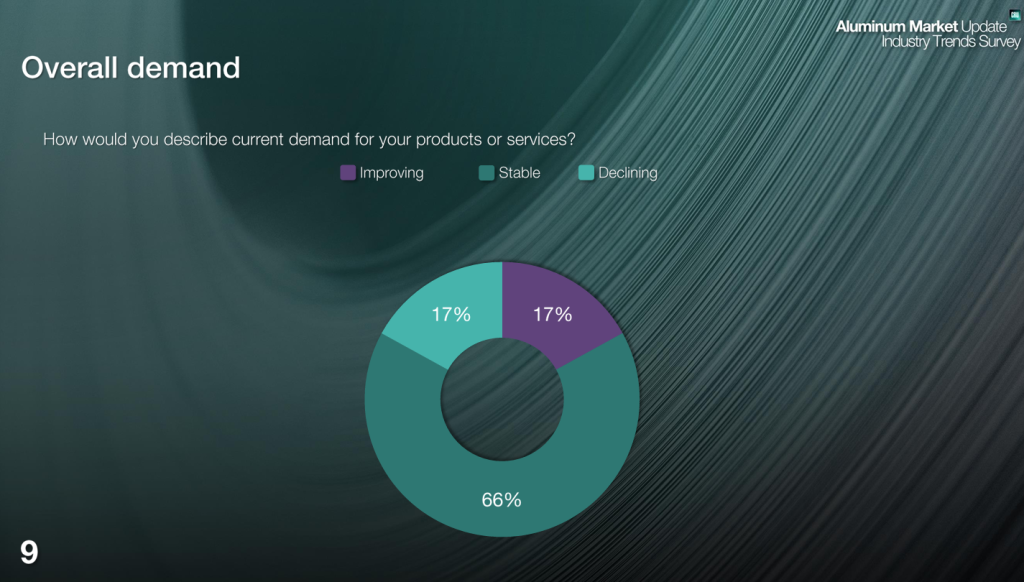Click the survey question text line
This screenshot has height=582, width=1024.
pos(309,140)
